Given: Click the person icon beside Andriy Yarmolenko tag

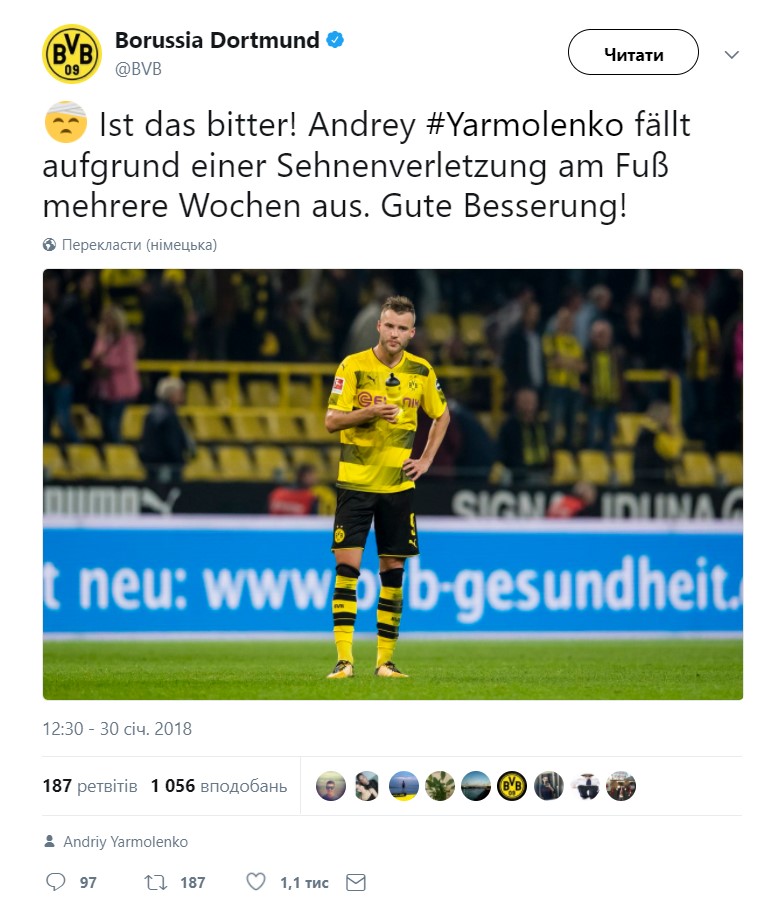Looking at the screenshot, I should [x=50, y=841].
